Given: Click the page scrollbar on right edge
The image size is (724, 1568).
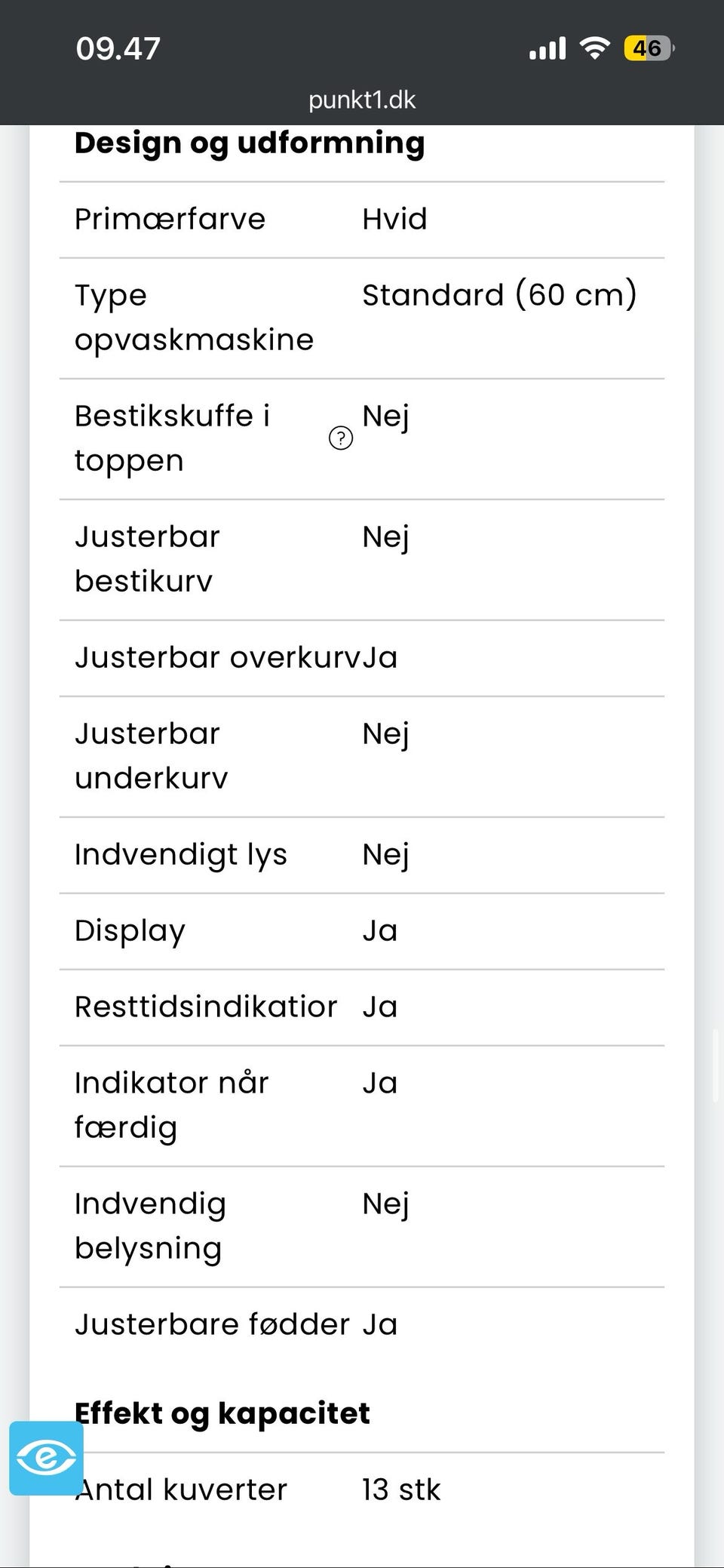Looking at the screenshot, I should click(x=716, y=1065).
